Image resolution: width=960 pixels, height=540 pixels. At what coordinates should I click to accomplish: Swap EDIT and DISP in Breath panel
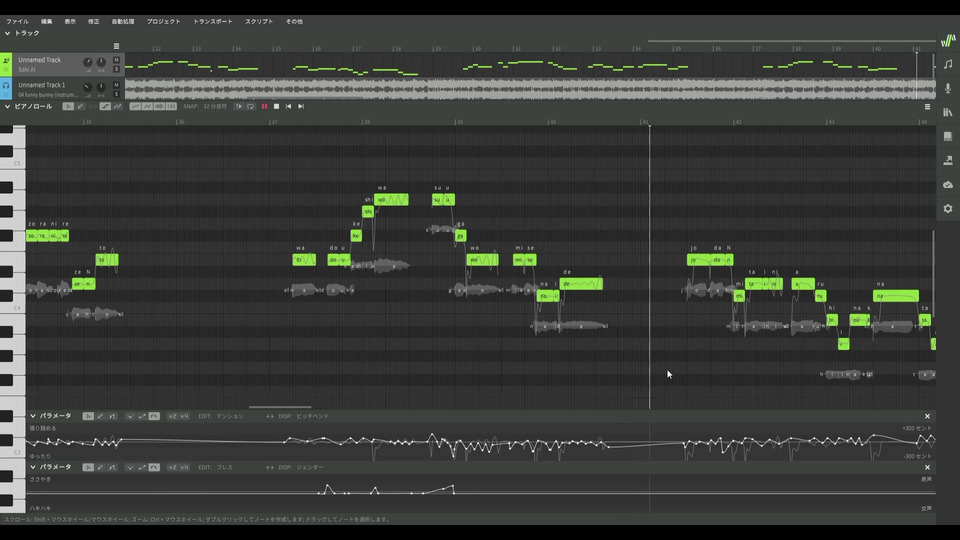[270, 467]
